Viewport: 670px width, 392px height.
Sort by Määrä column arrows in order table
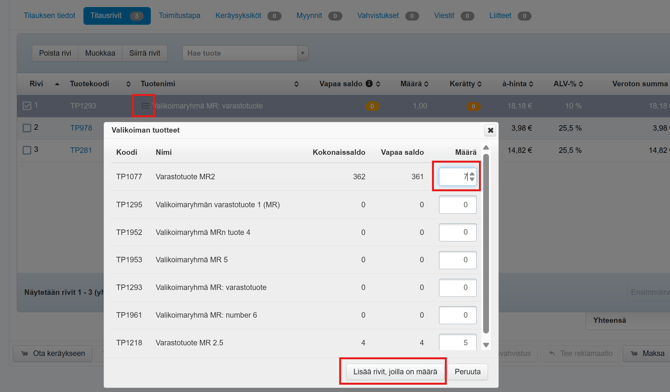[x=426, y=84]
